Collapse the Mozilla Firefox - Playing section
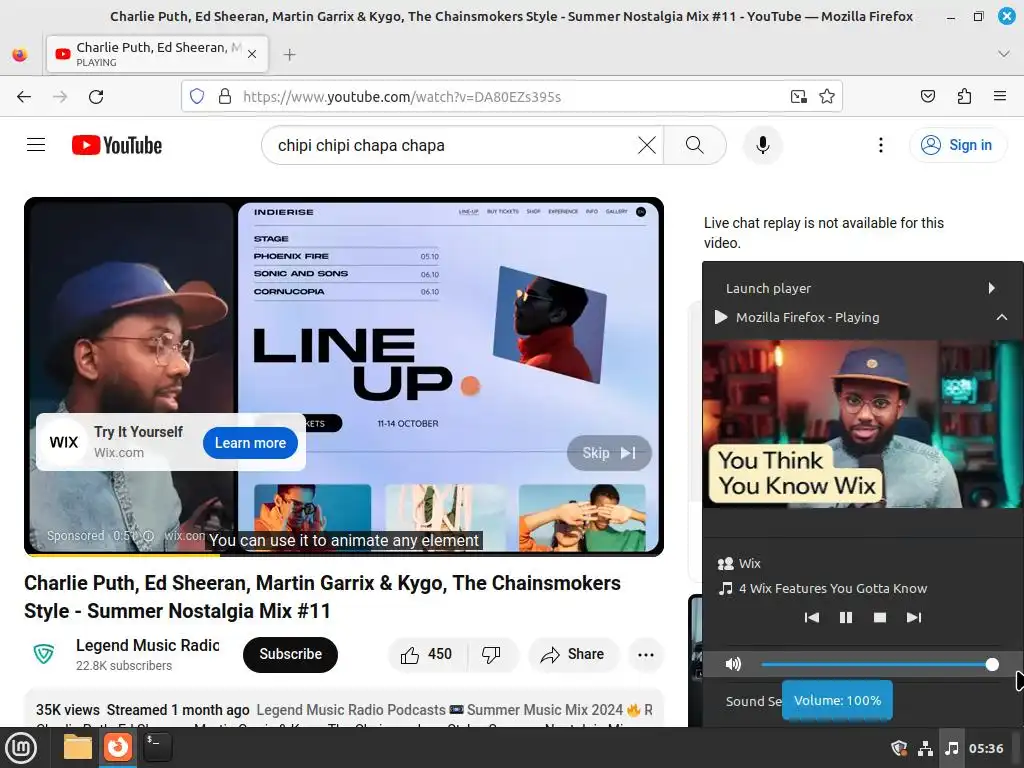Screen dimensions: 1024x768 coord(1001,317)
